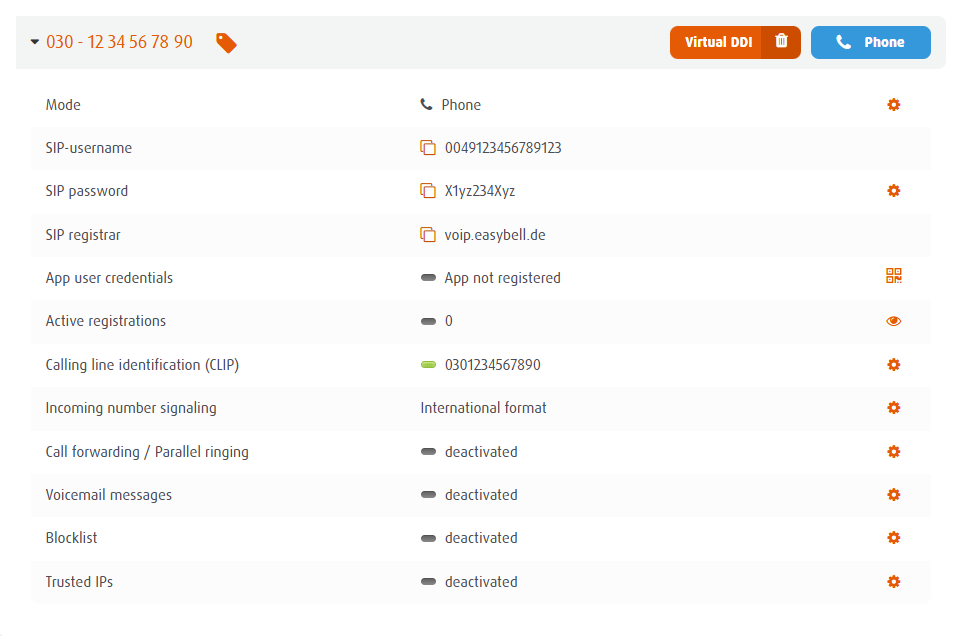Click the orange tag icon beside phone number
This screenshot has width=960, height=636.
(x=227, y=43)
